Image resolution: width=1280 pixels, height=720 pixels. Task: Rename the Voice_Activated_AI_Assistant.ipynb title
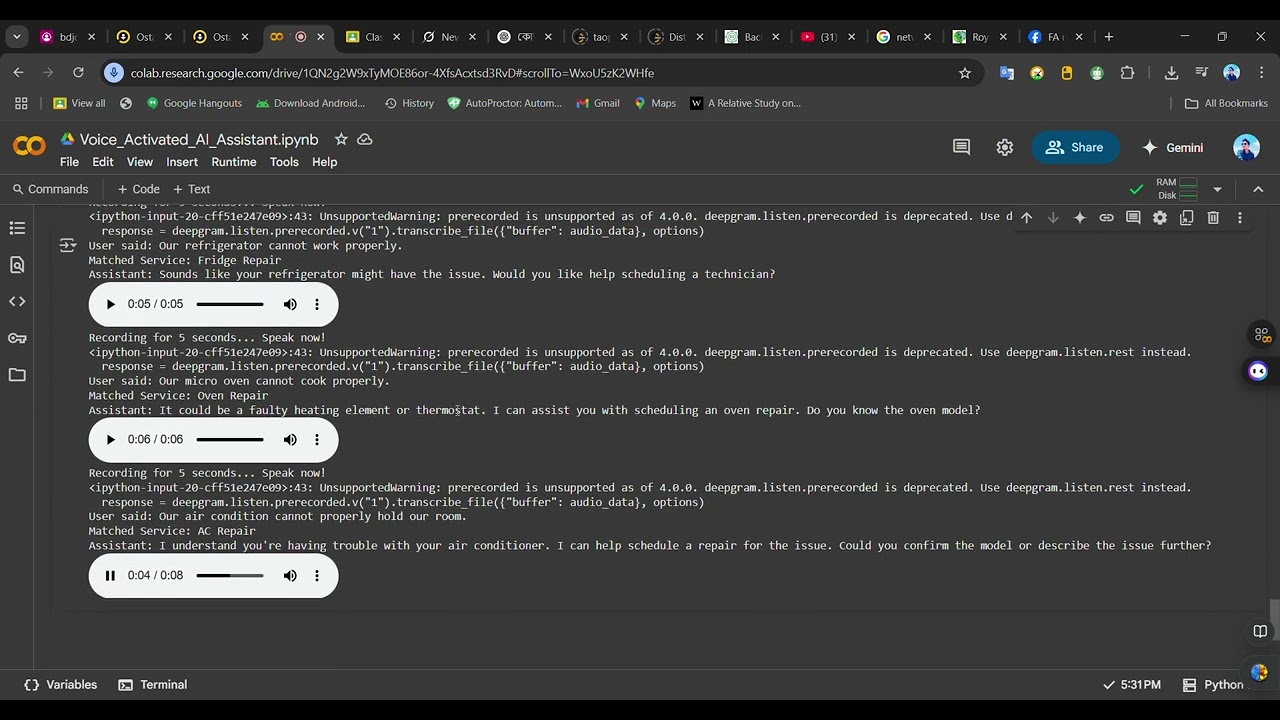199,140
